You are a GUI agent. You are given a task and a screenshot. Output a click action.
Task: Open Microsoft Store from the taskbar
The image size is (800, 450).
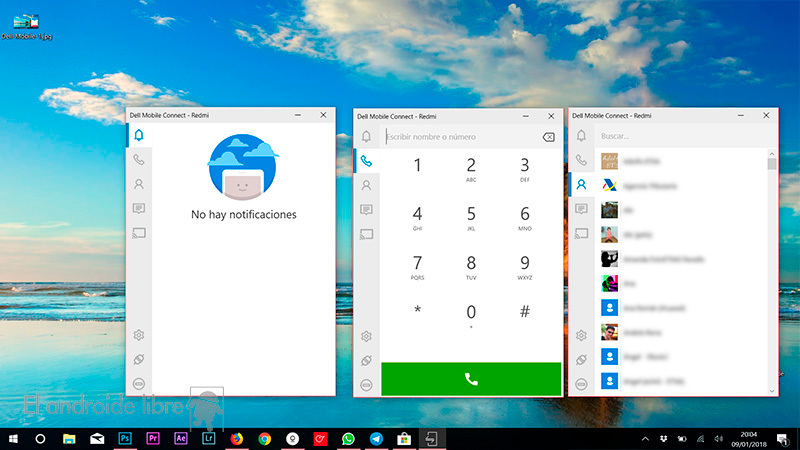[404, 439]
